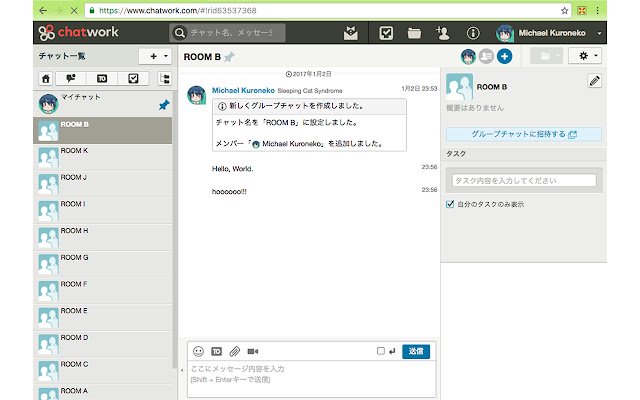This screenshot has height=400, width=640.
Task: Open new chat plus dropdown
Action: click(155, 56)
